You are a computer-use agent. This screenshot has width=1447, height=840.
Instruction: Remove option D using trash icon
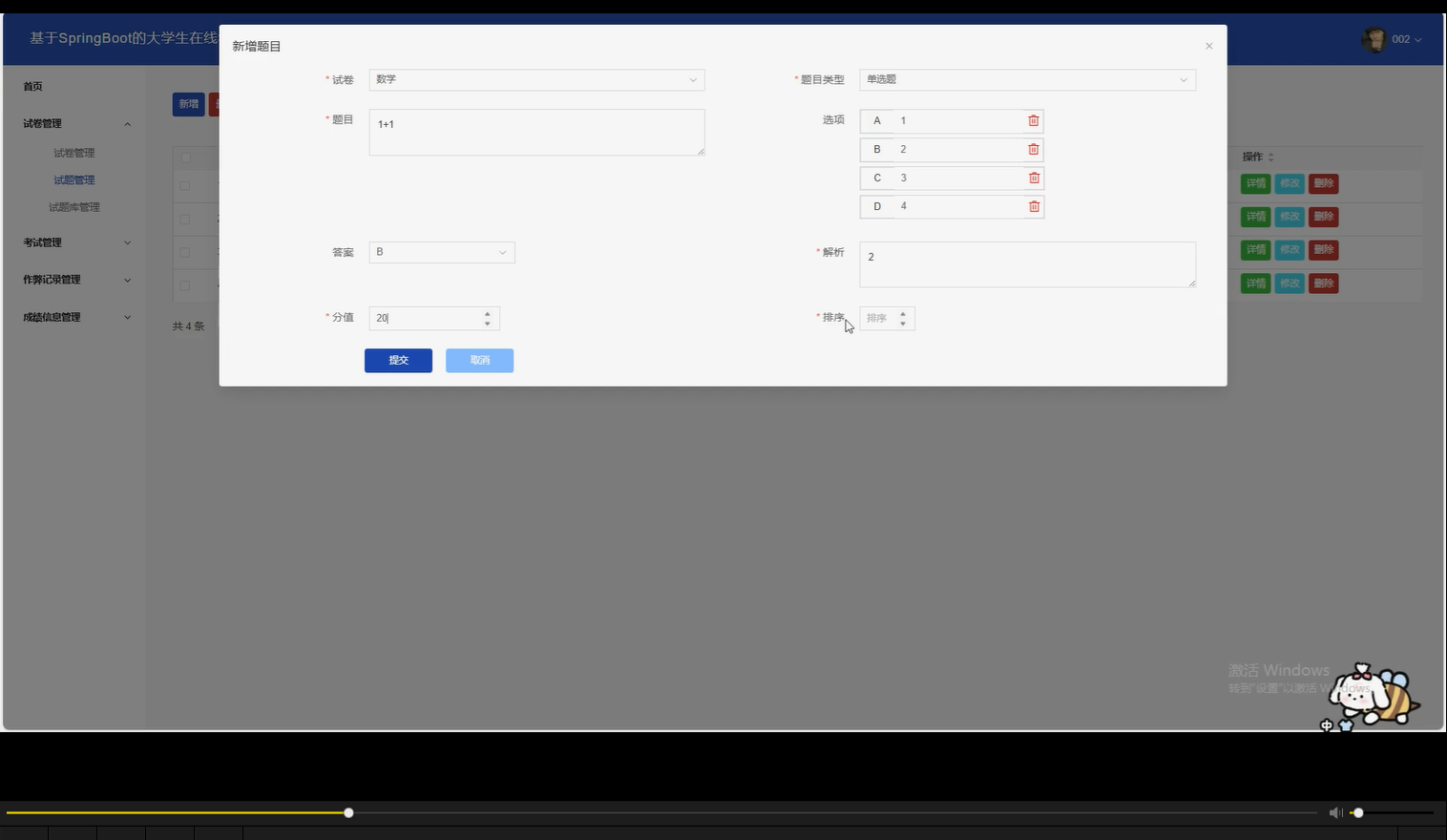[1034, 207]
